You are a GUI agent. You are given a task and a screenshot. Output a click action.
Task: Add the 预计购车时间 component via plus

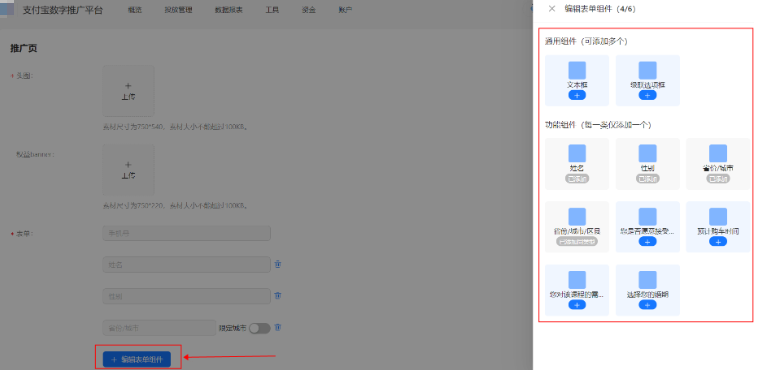(x=718, y=242)
